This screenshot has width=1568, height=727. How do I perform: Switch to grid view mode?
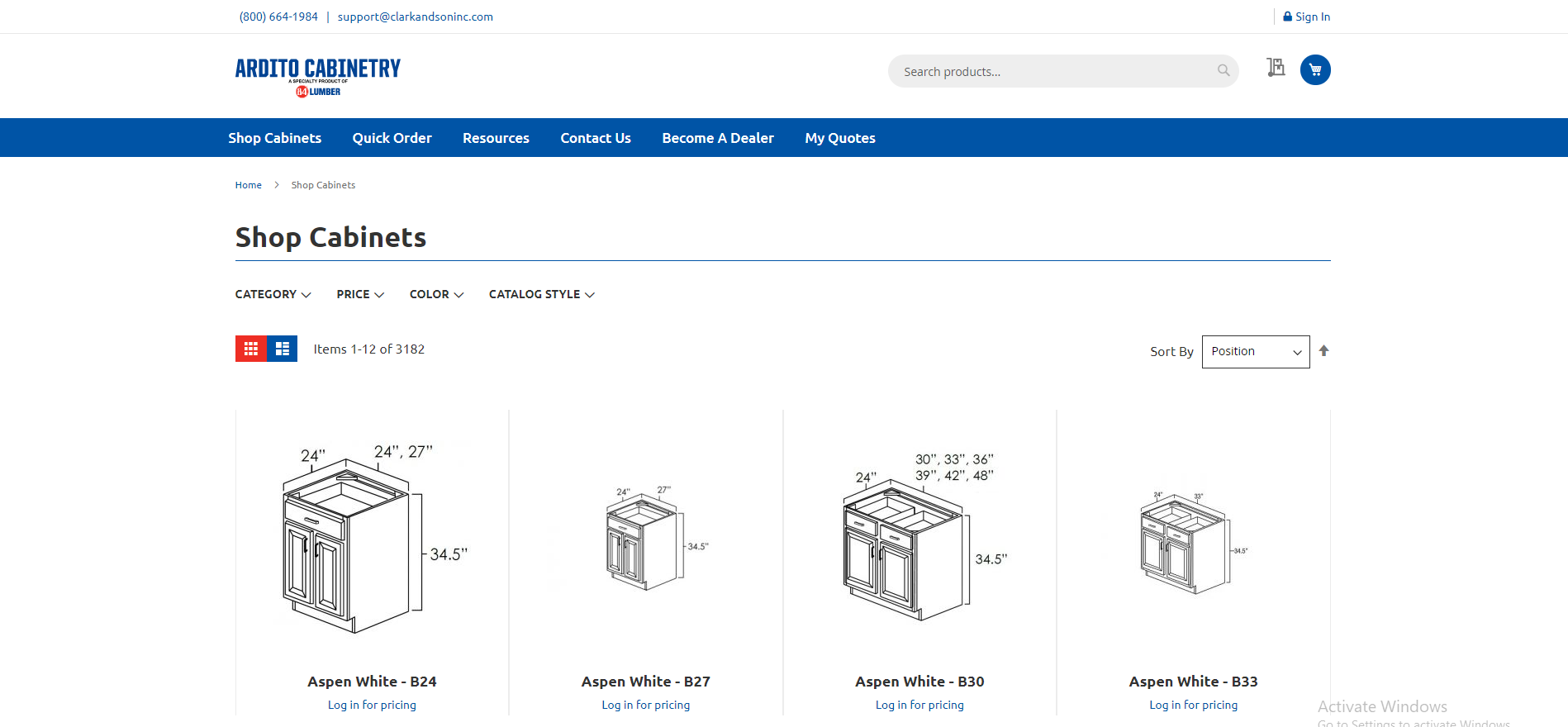click(251, 349)
